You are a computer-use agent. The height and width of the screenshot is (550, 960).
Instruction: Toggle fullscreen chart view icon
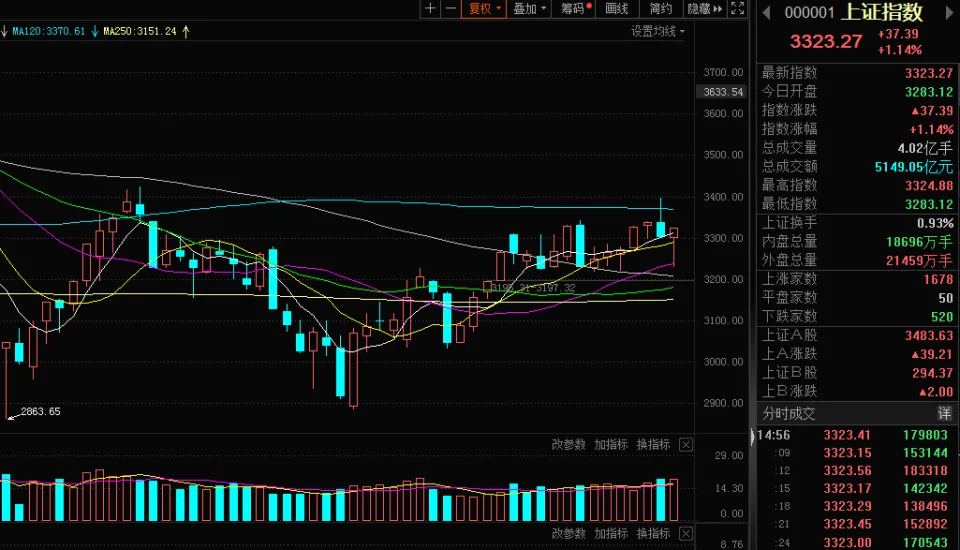click(738, 9)
